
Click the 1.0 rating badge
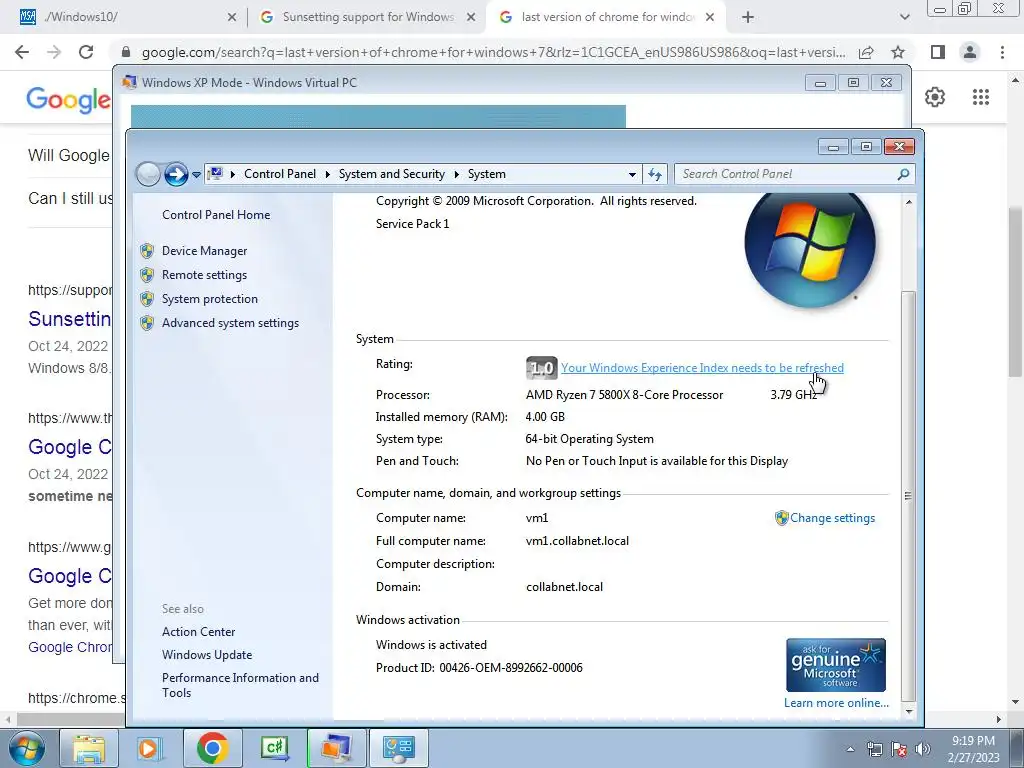point(541,368)
